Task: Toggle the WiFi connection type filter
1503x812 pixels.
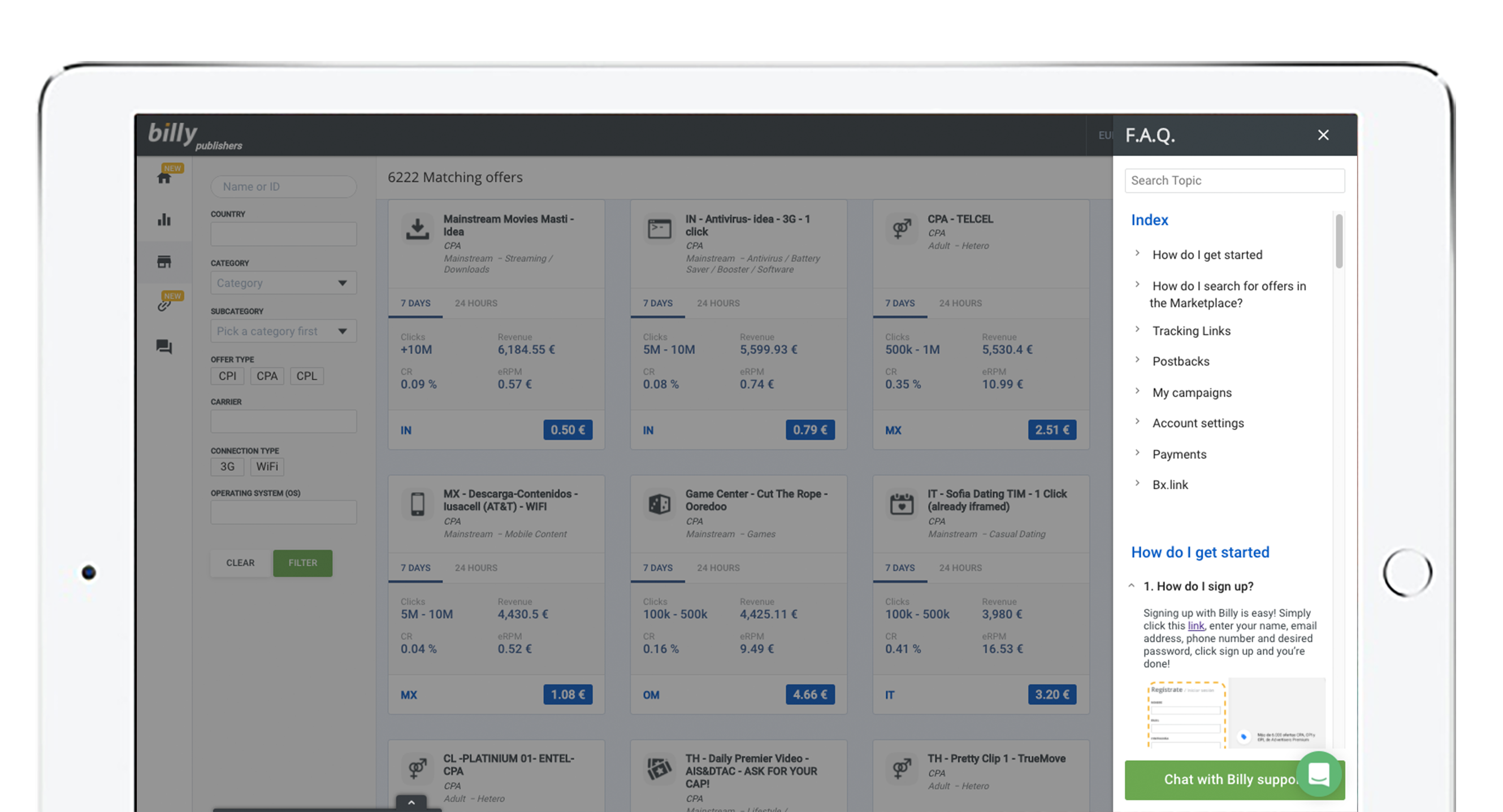Action: 267,467
